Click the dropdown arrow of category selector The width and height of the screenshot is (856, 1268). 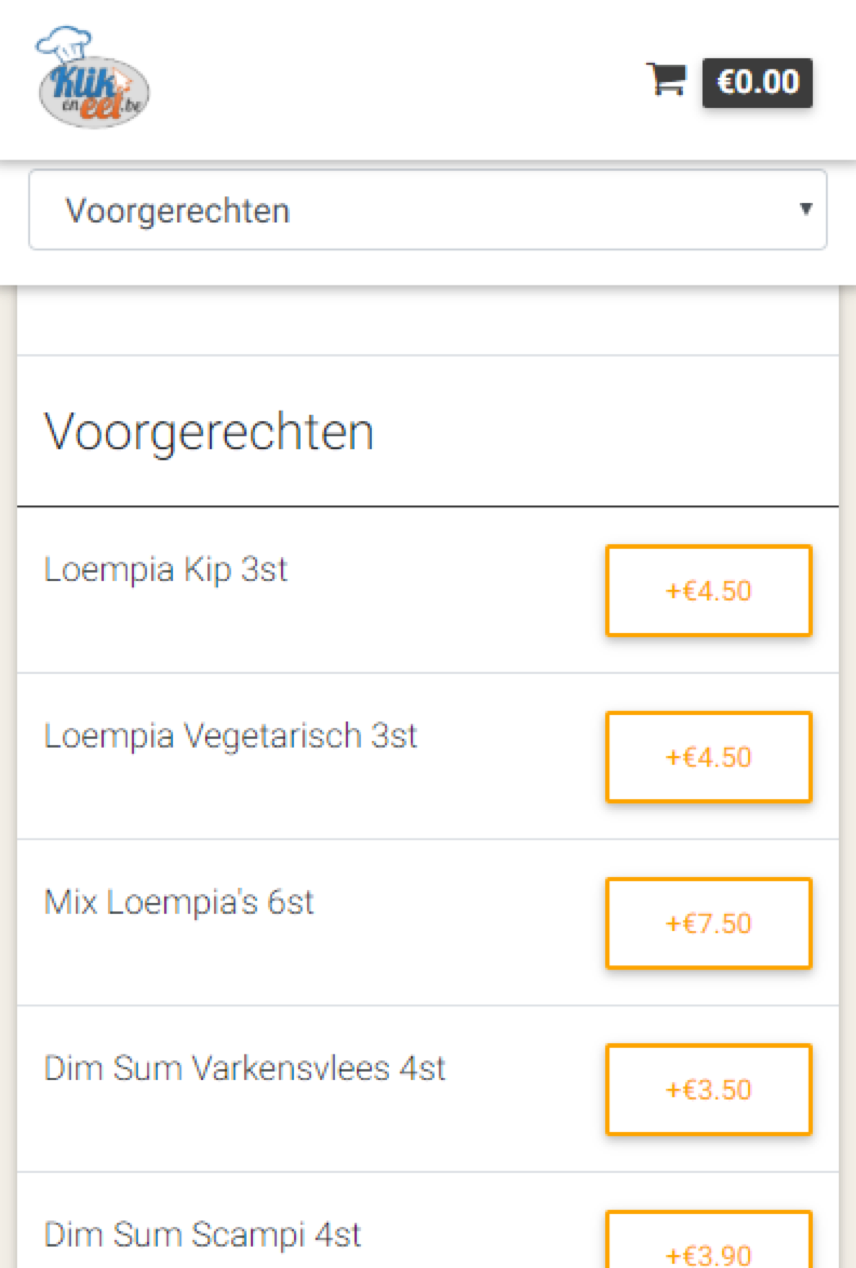click(805, 209)
